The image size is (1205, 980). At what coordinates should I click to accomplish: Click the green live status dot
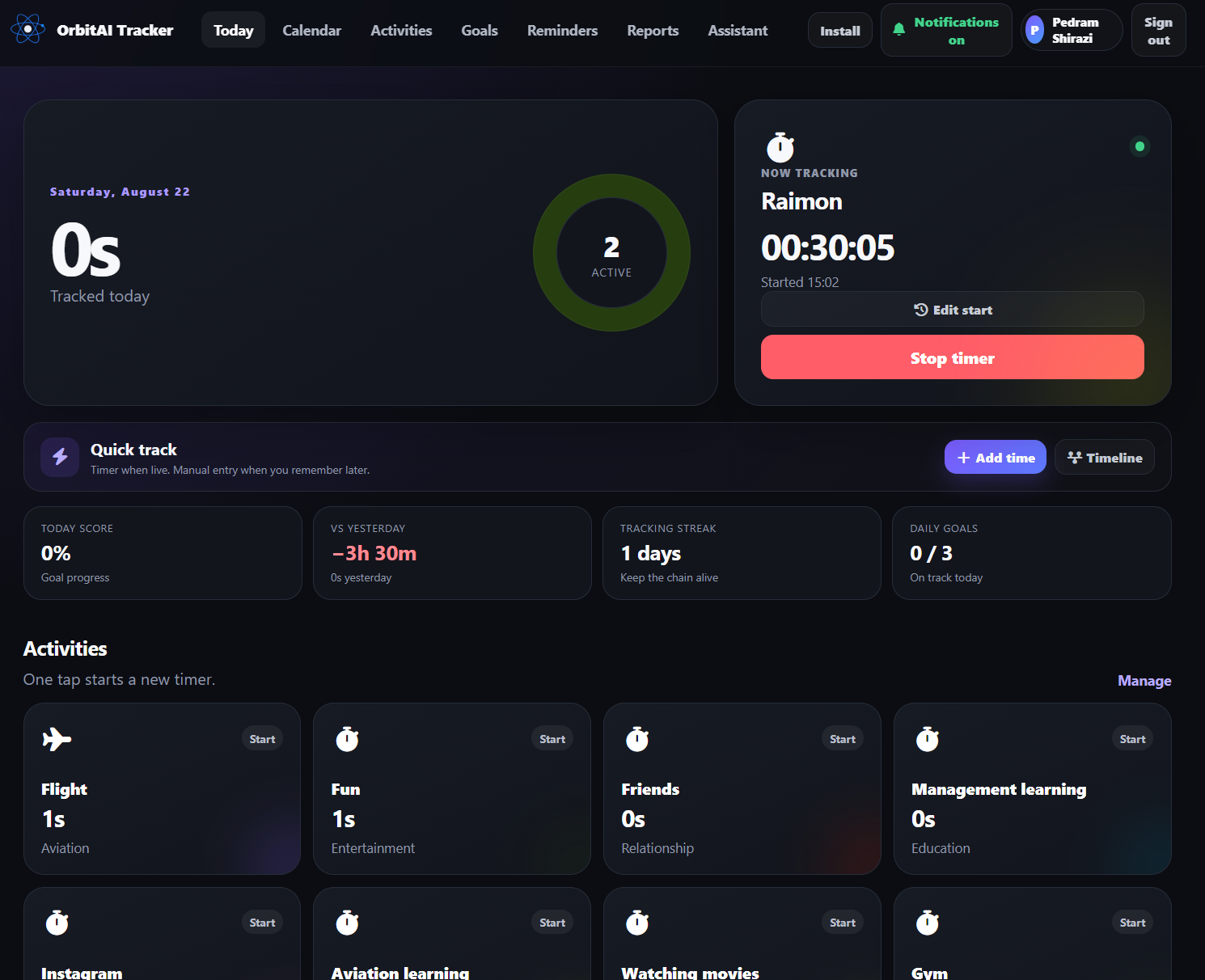[1139, 146]
